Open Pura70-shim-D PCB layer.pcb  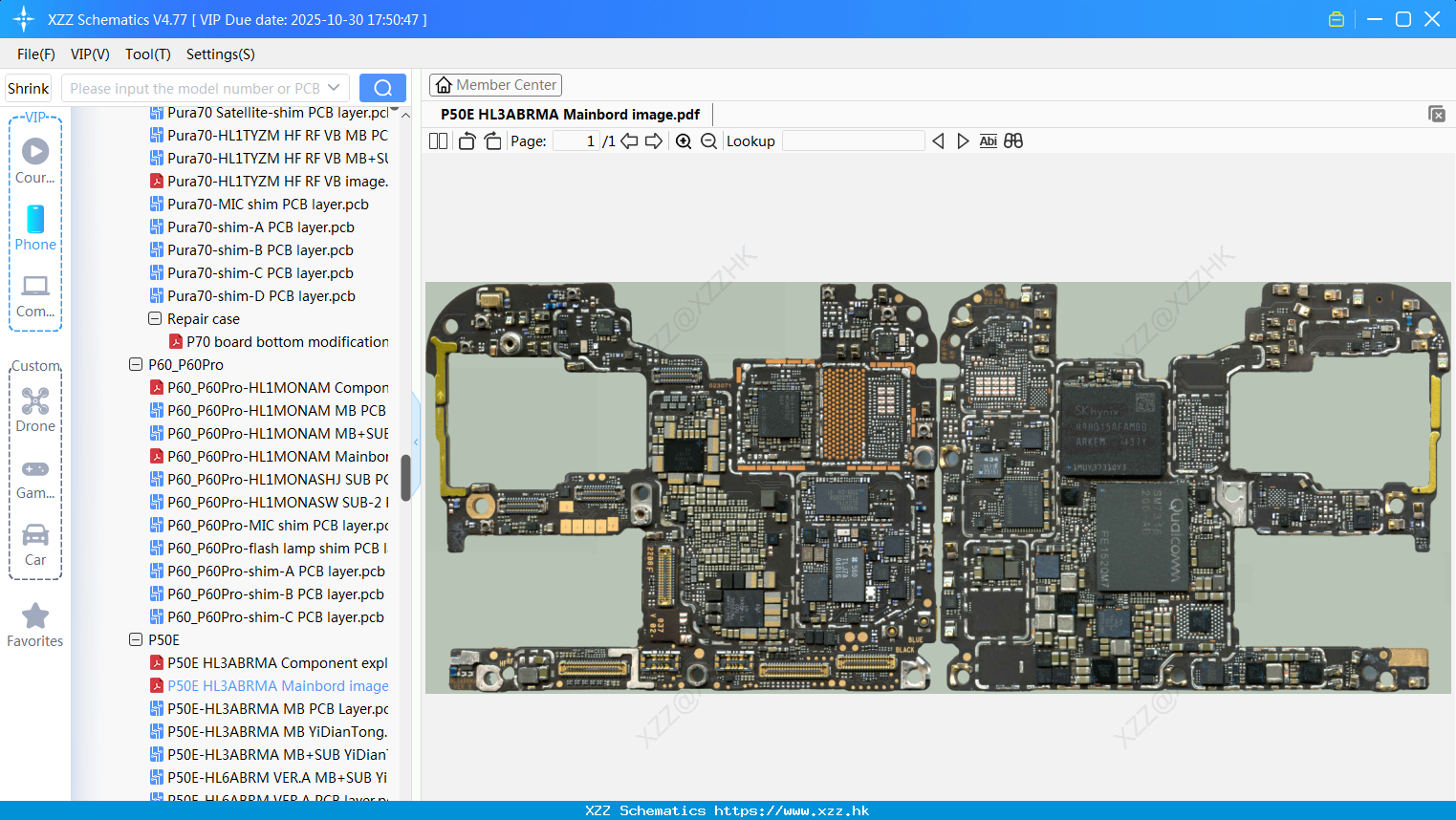click(x=252, y=296)
